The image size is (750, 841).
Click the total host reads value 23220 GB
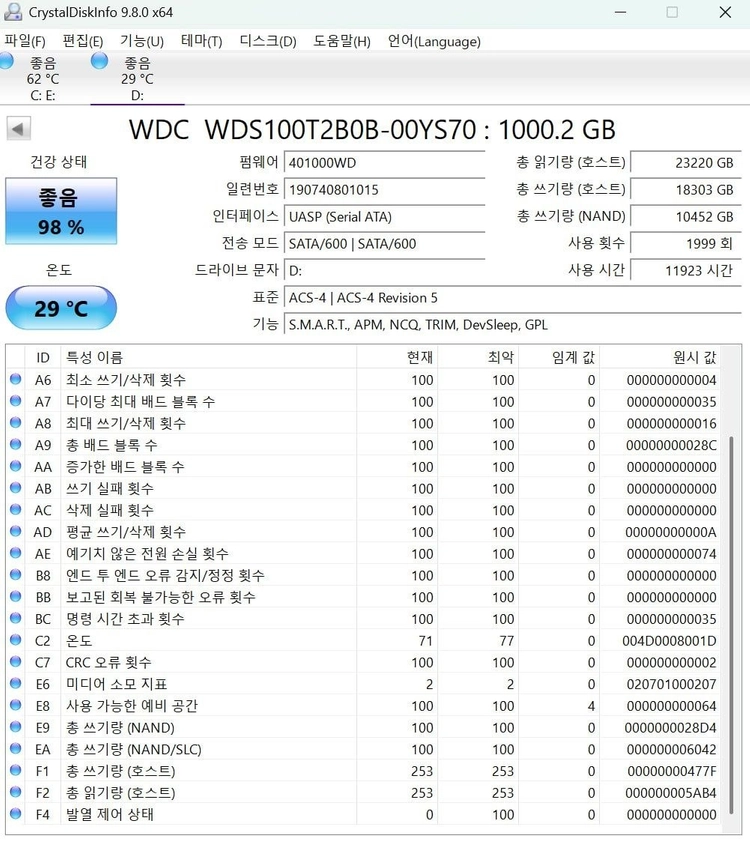point(686,163)
